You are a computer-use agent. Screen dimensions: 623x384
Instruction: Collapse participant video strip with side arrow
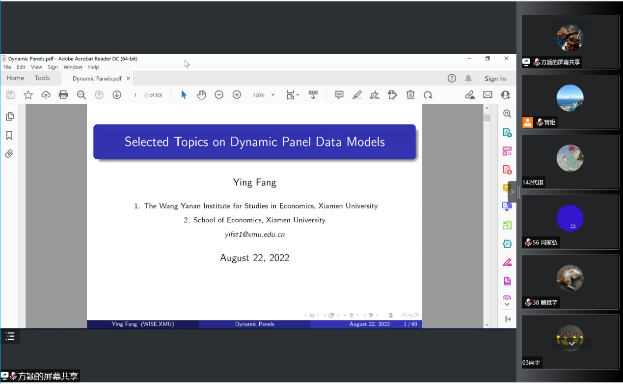point(513,192)
